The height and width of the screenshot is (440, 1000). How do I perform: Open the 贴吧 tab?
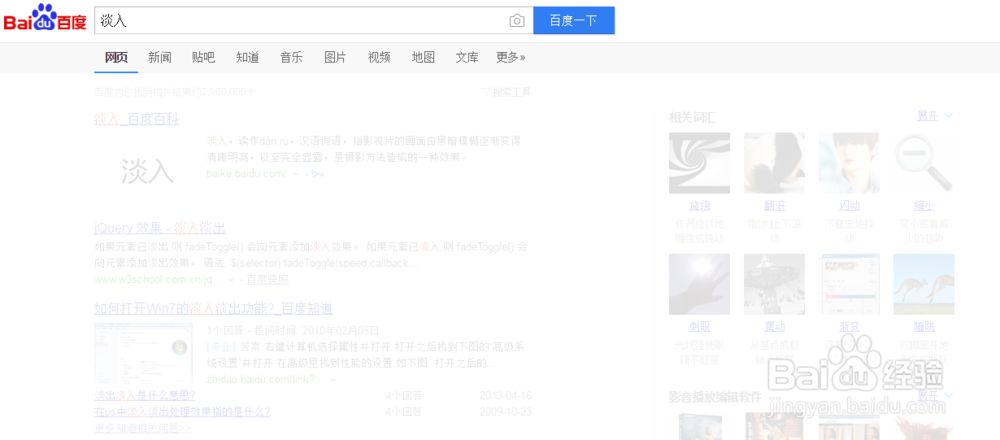203,57
